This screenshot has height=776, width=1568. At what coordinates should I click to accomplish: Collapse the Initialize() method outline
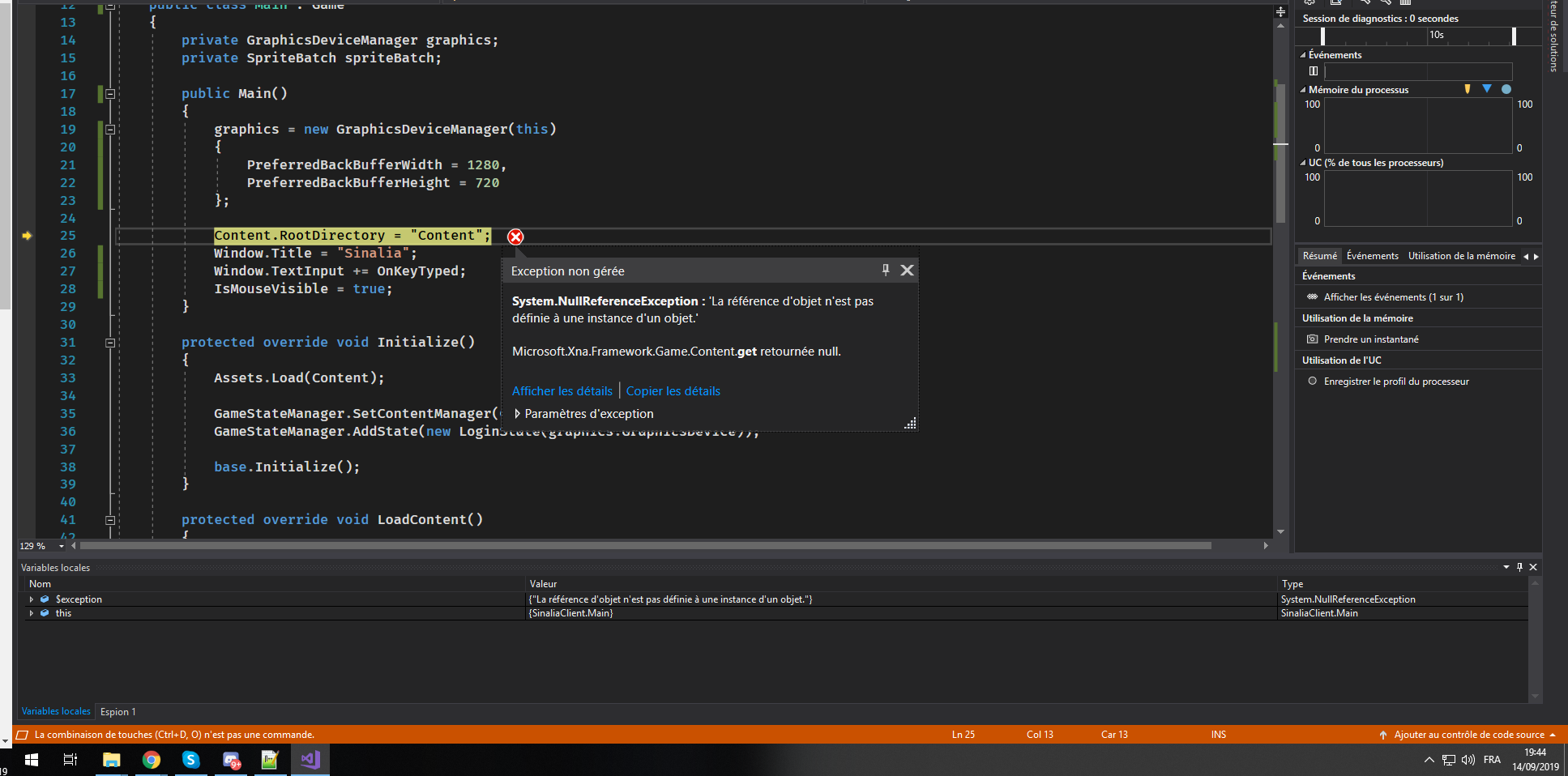coord(110,343)
